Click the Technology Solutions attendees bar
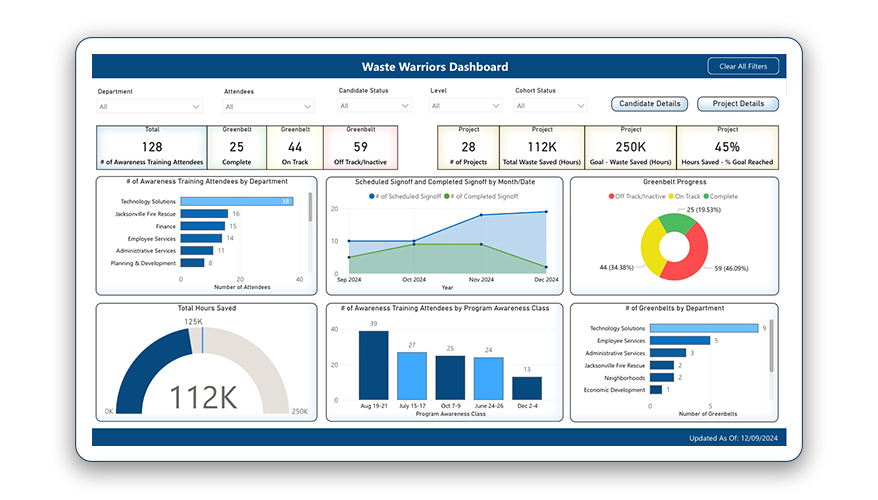 (236, 202)
